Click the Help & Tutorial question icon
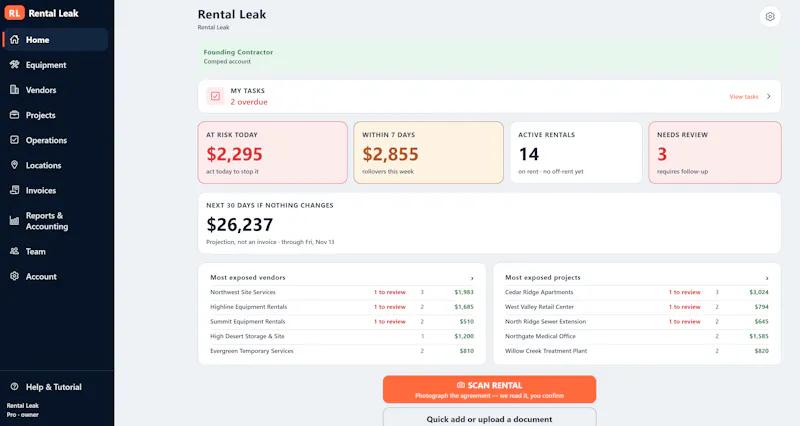800x426 pixels. click(x=14, y=387)
